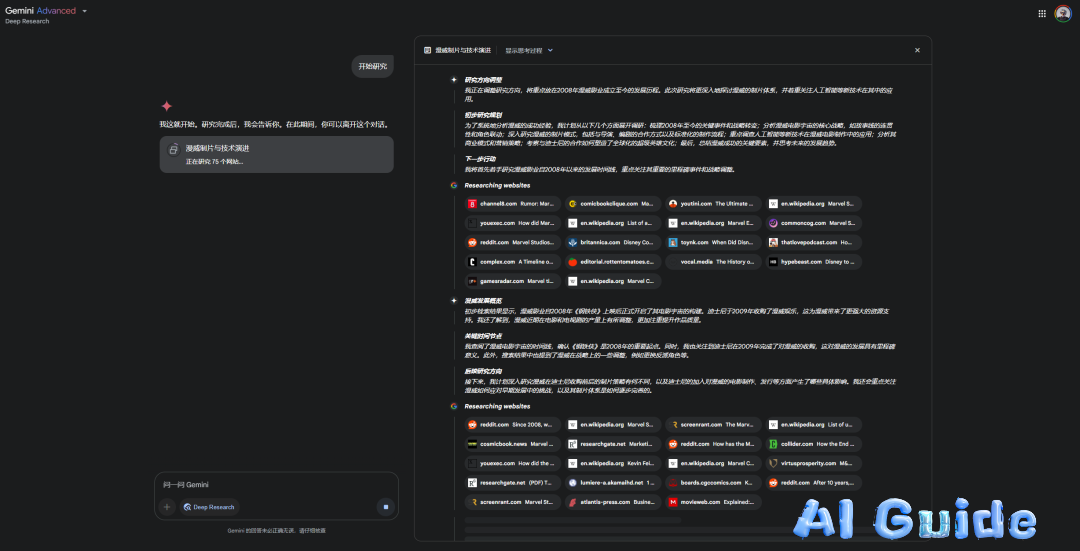1080x551 pixels.
Task: Click the 开始研究 message bubble
Action: (x=373, y=66)
